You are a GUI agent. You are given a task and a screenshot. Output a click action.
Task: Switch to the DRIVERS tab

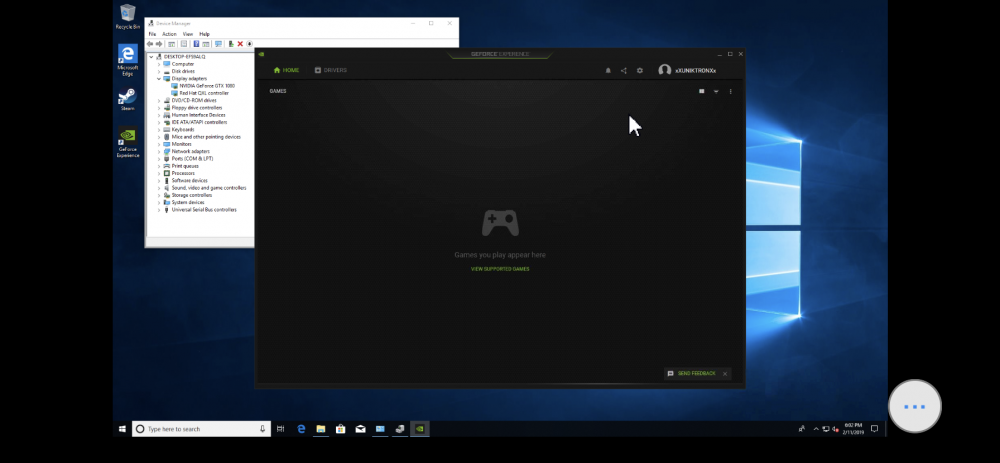coord(331,70)
